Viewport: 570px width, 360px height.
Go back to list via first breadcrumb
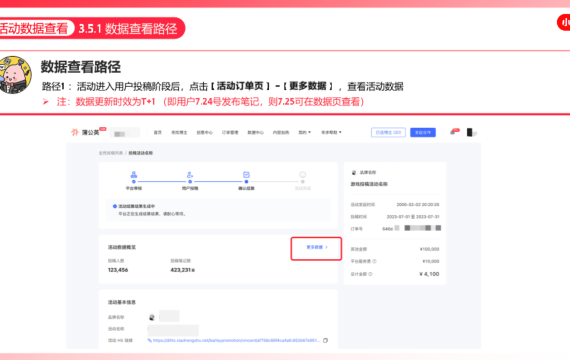pos(111,153)
